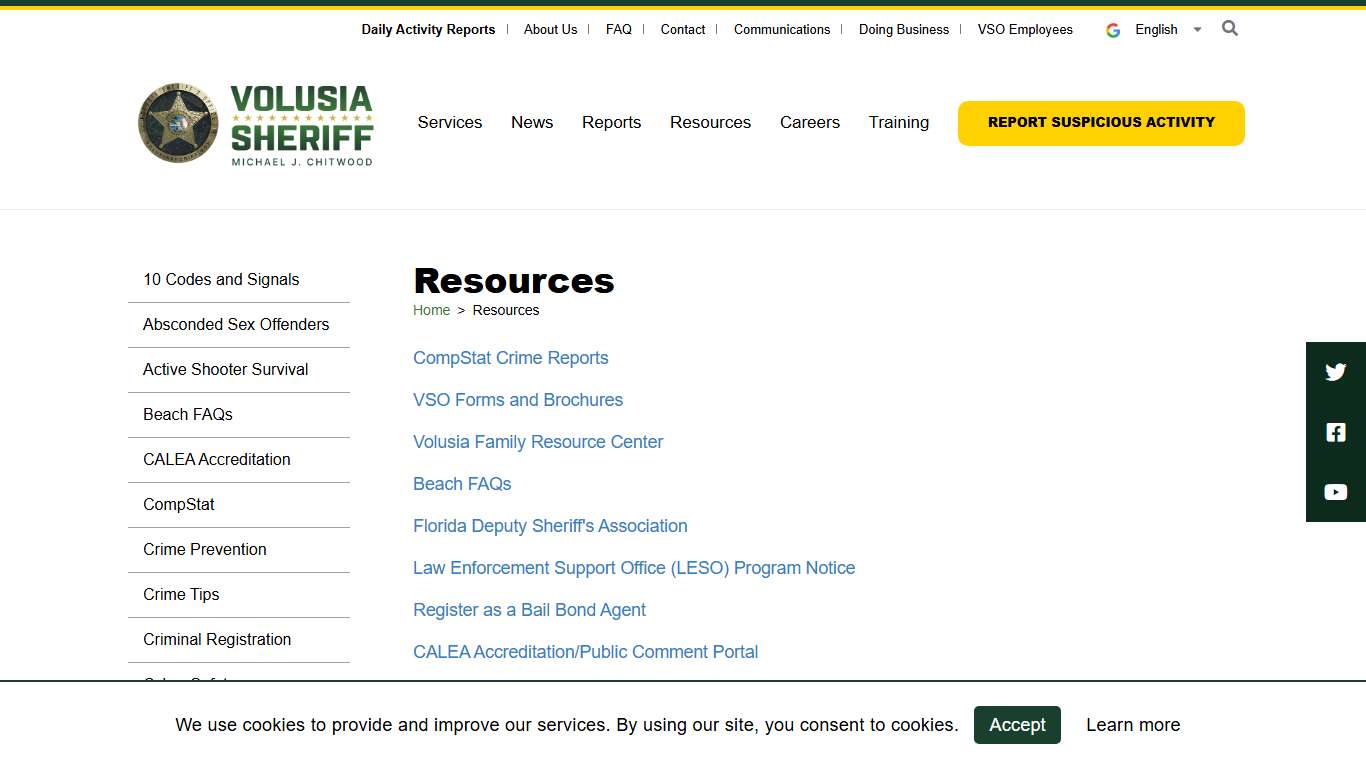Click the Twitter icon in the sidebar
The width and height of the screenshot is (1366, 768).
(x=1335, y=371)
